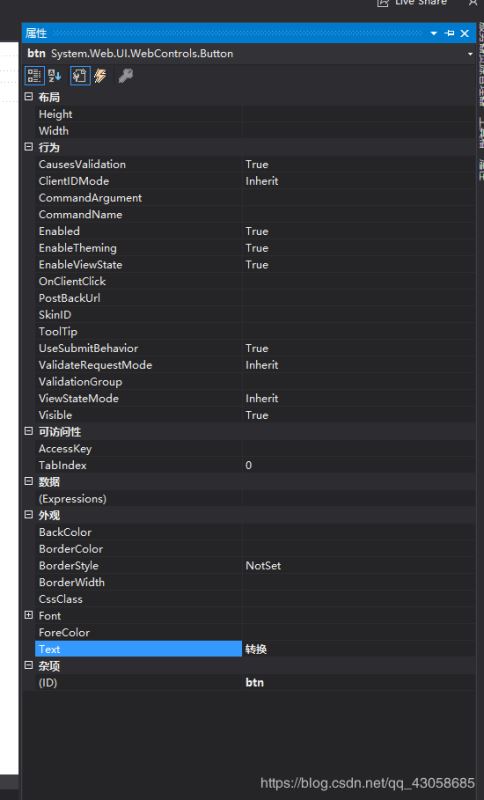Image resolution: width=484 pixels, height=800 pixels.
Task: Collapse the 杂项 category
Action: click(29, 665)
